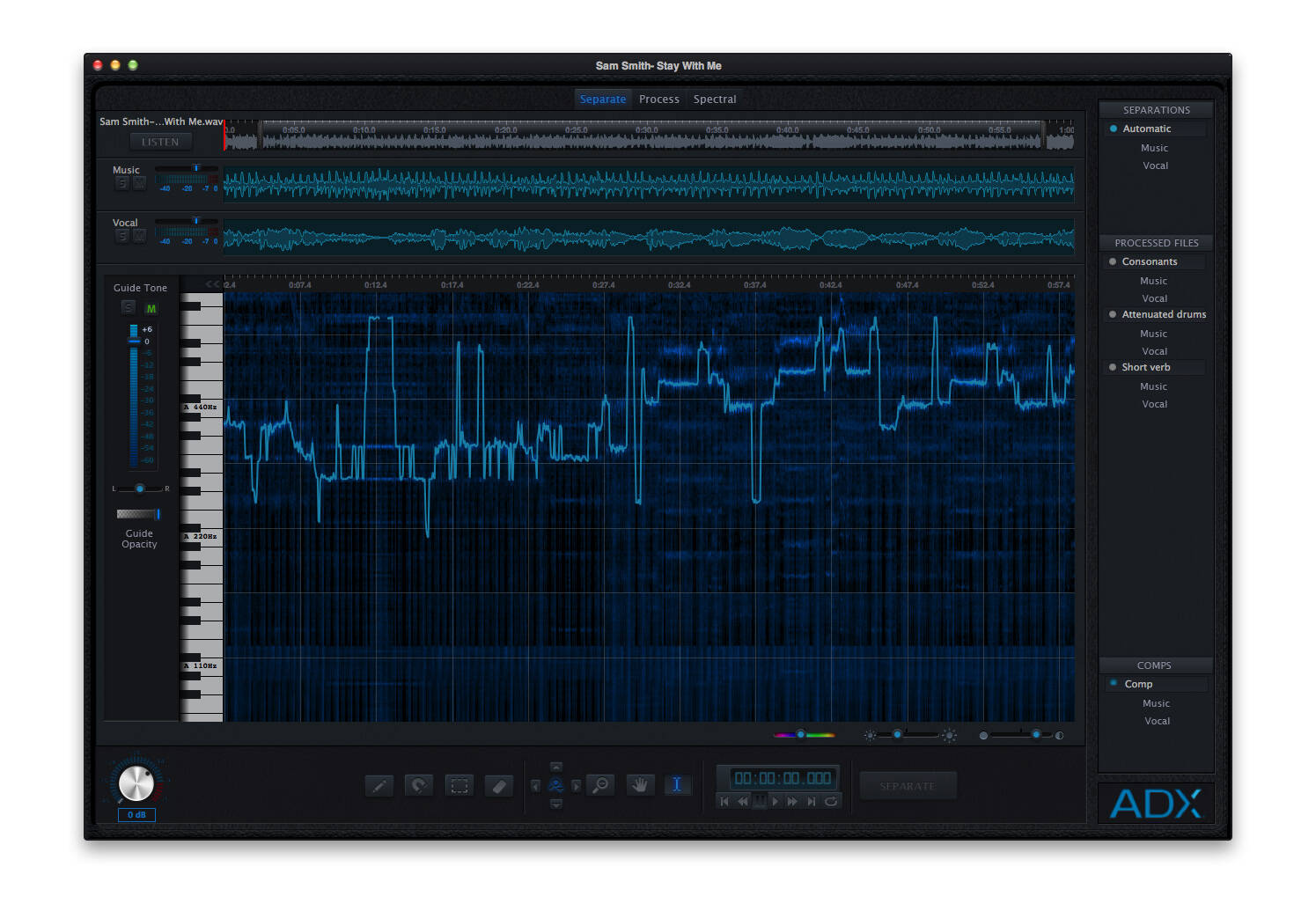Viewport: 1316px width, 911px height.
Task: Click the pause button
Action: click(759, 801)
